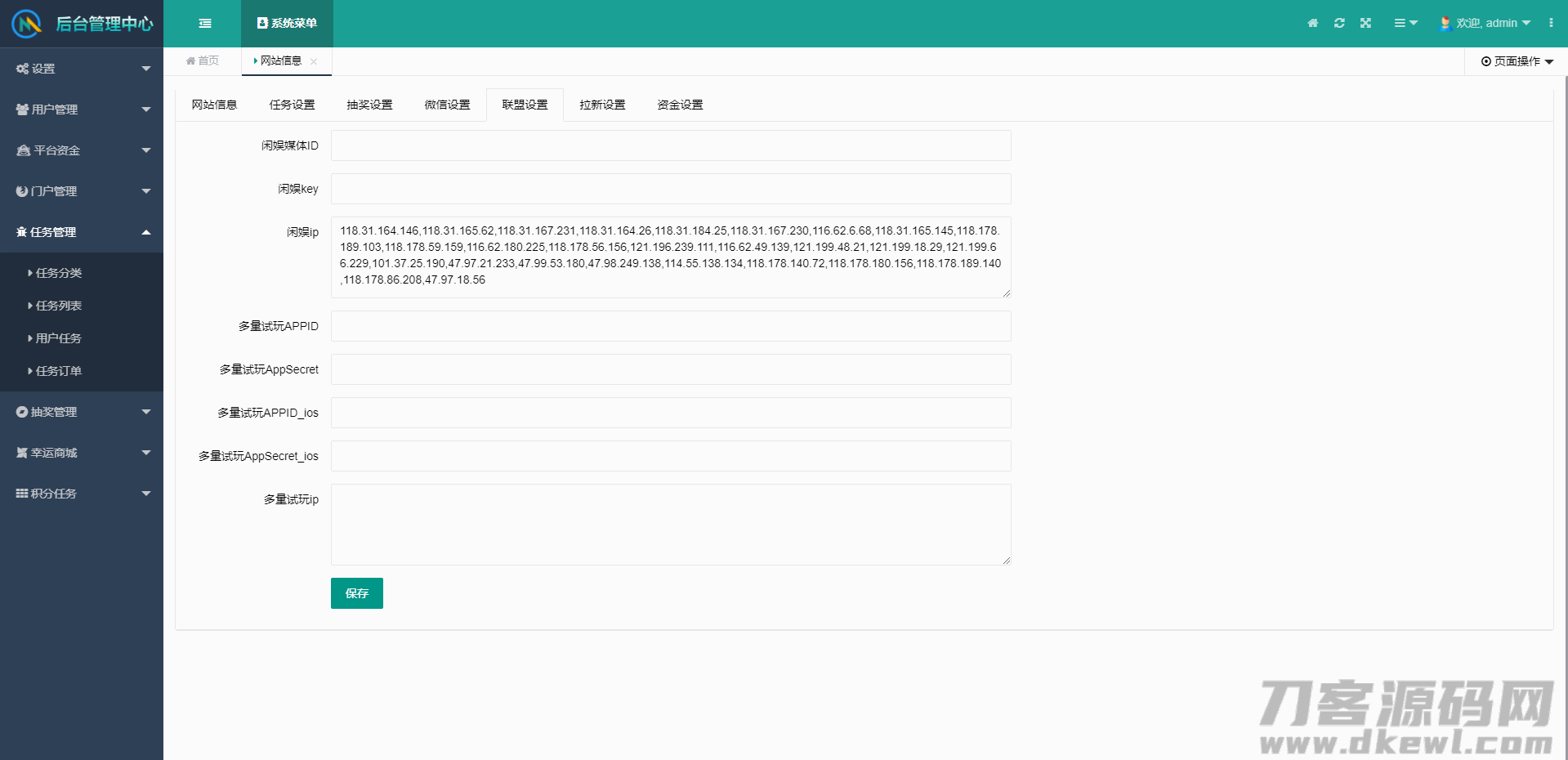Screen dimensions: 1568x760
Task: Click the 多量试玩APPID input field
Action: (670, 326)
